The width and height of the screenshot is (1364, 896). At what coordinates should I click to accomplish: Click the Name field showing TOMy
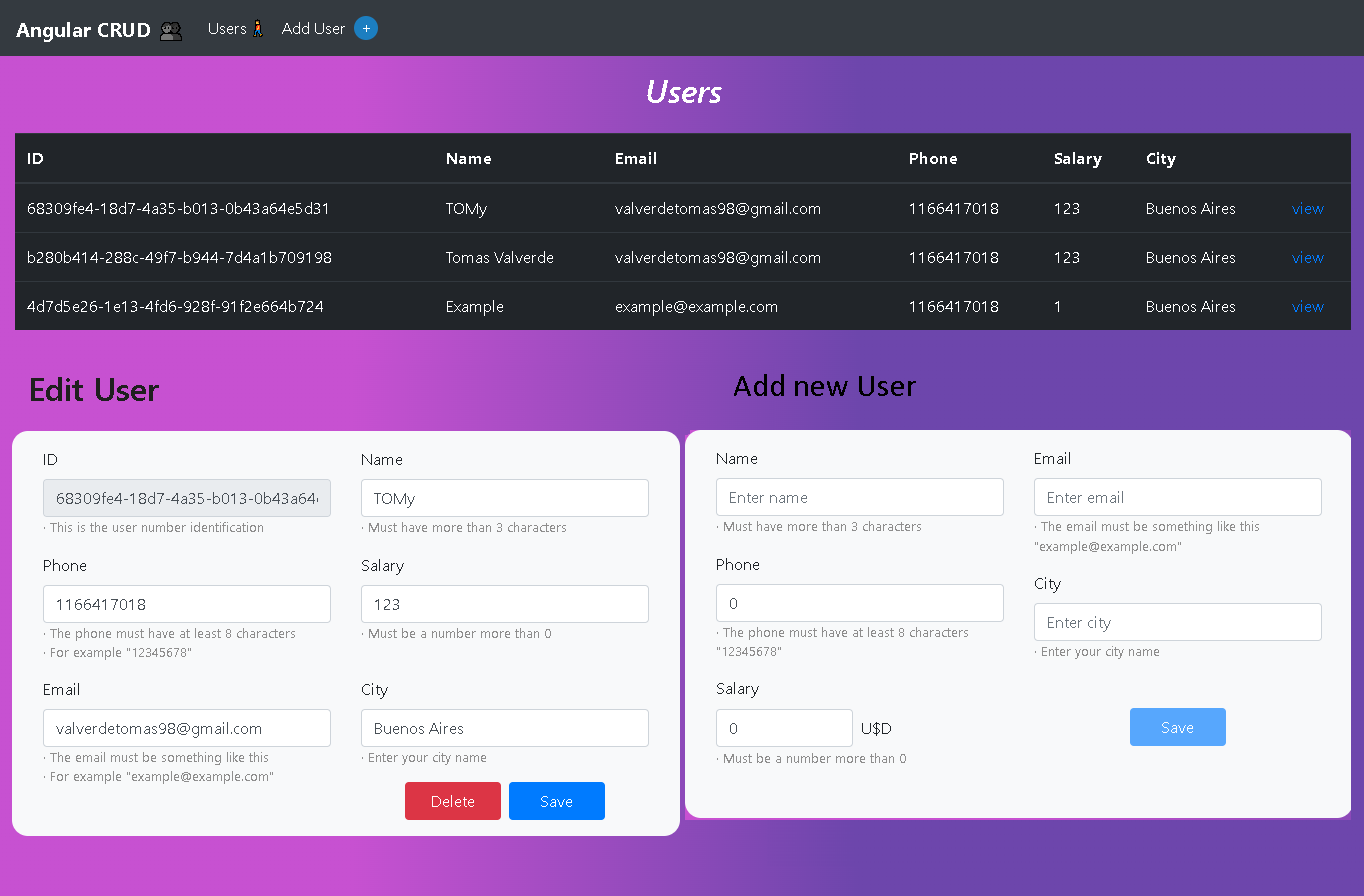click(x=504, y=497)
